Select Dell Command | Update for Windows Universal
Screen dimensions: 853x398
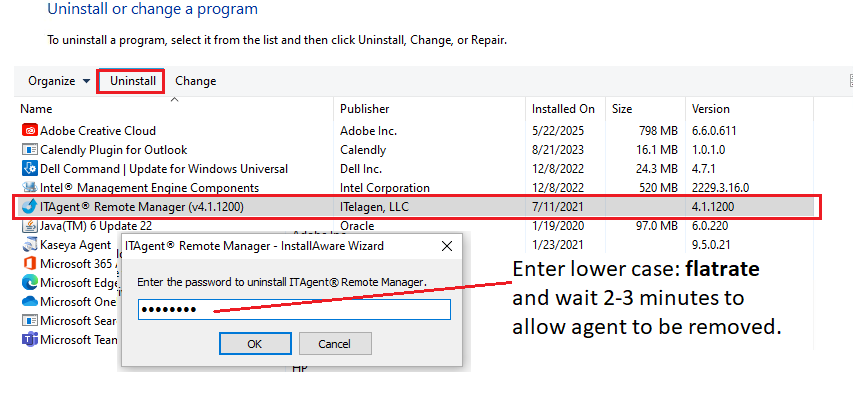tap(416, 169)
